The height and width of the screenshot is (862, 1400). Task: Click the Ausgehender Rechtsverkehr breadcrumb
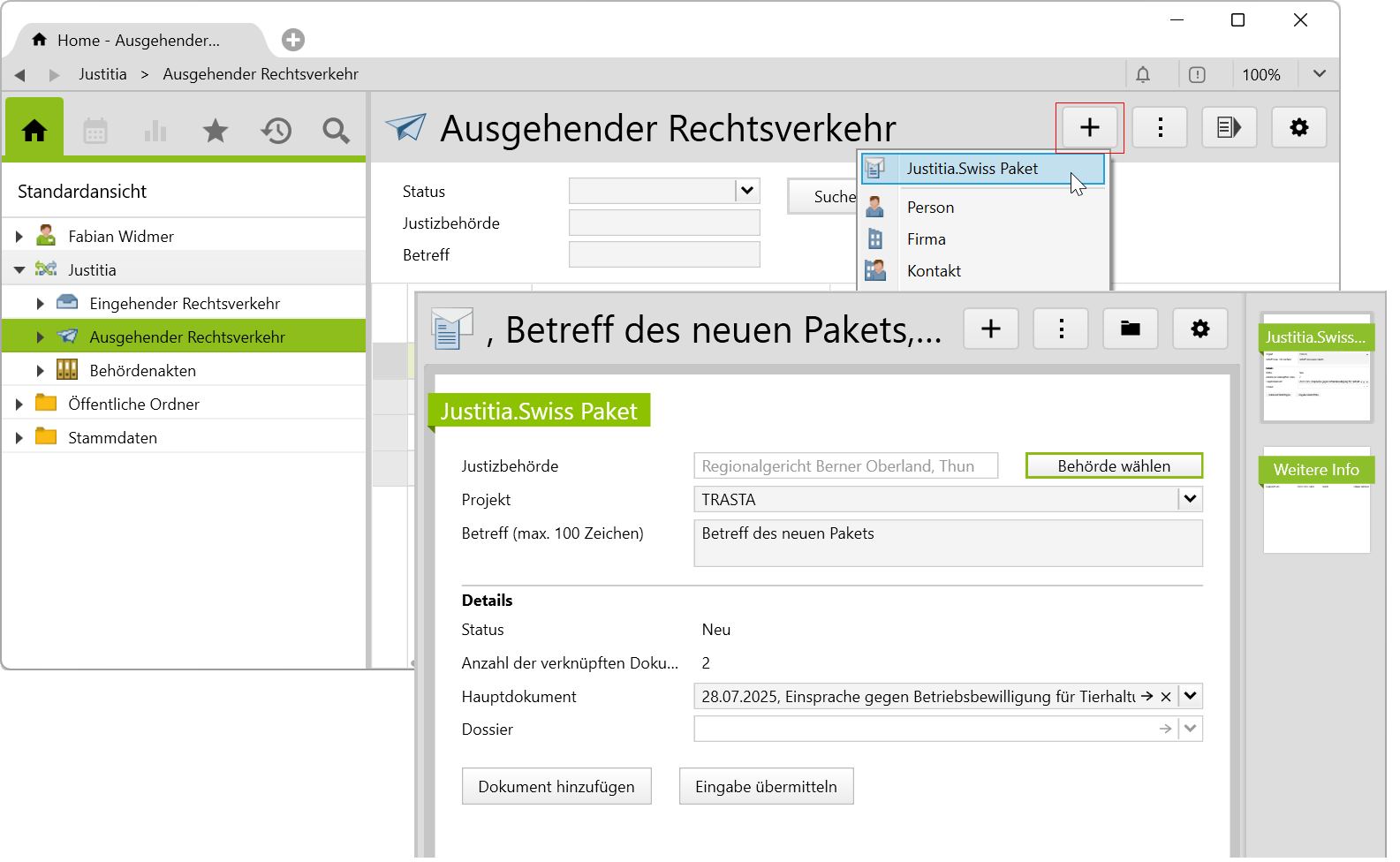pos(261,74)
